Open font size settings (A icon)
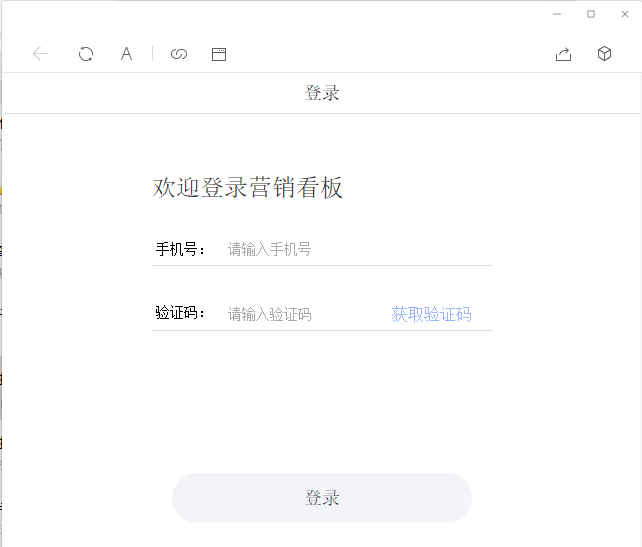 pyautogui.click(x=127, y=54)
